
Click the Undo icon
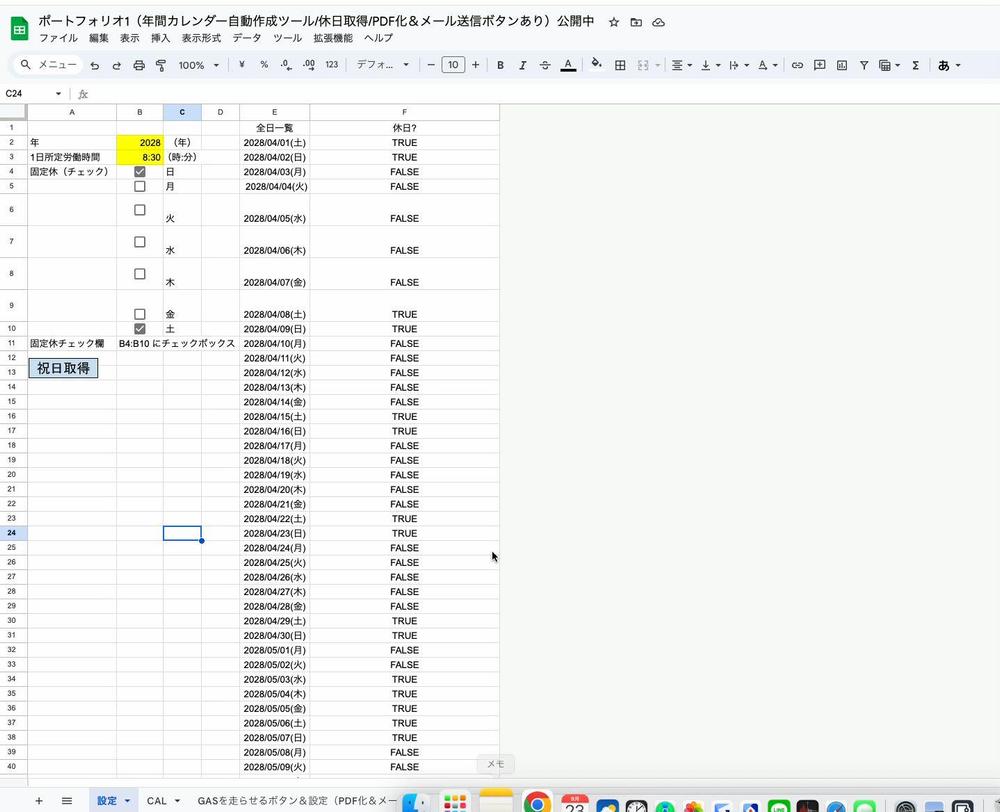coord(96,65)
